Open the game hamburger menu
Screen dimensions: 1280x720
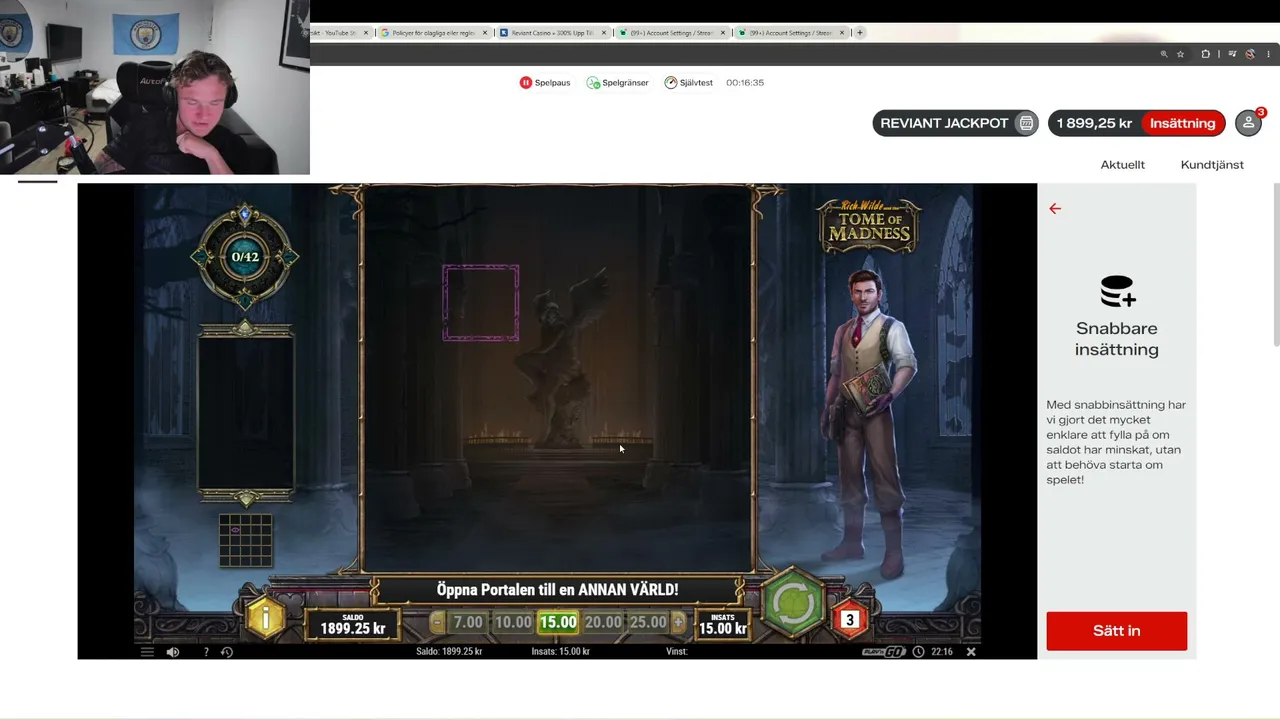pyautogui.click(x=147, y=652)
